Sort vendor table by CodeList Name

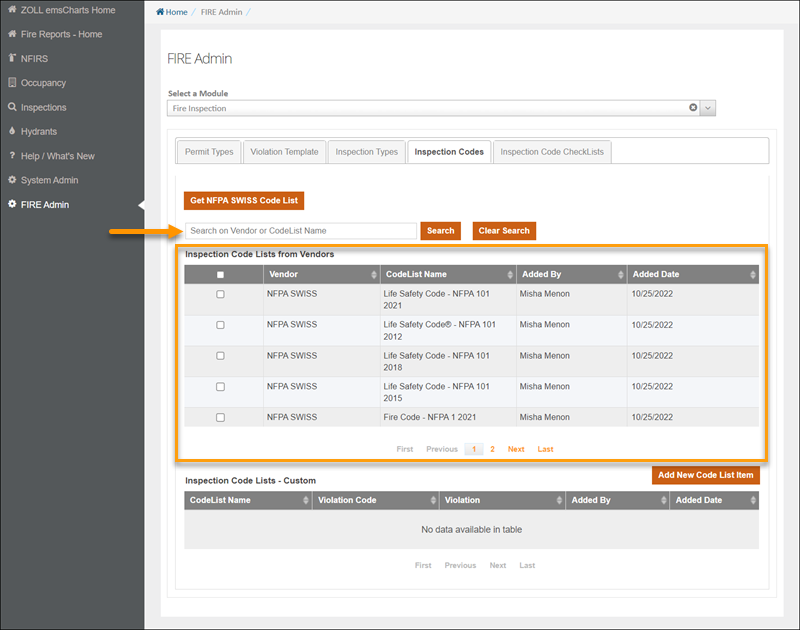510,274
